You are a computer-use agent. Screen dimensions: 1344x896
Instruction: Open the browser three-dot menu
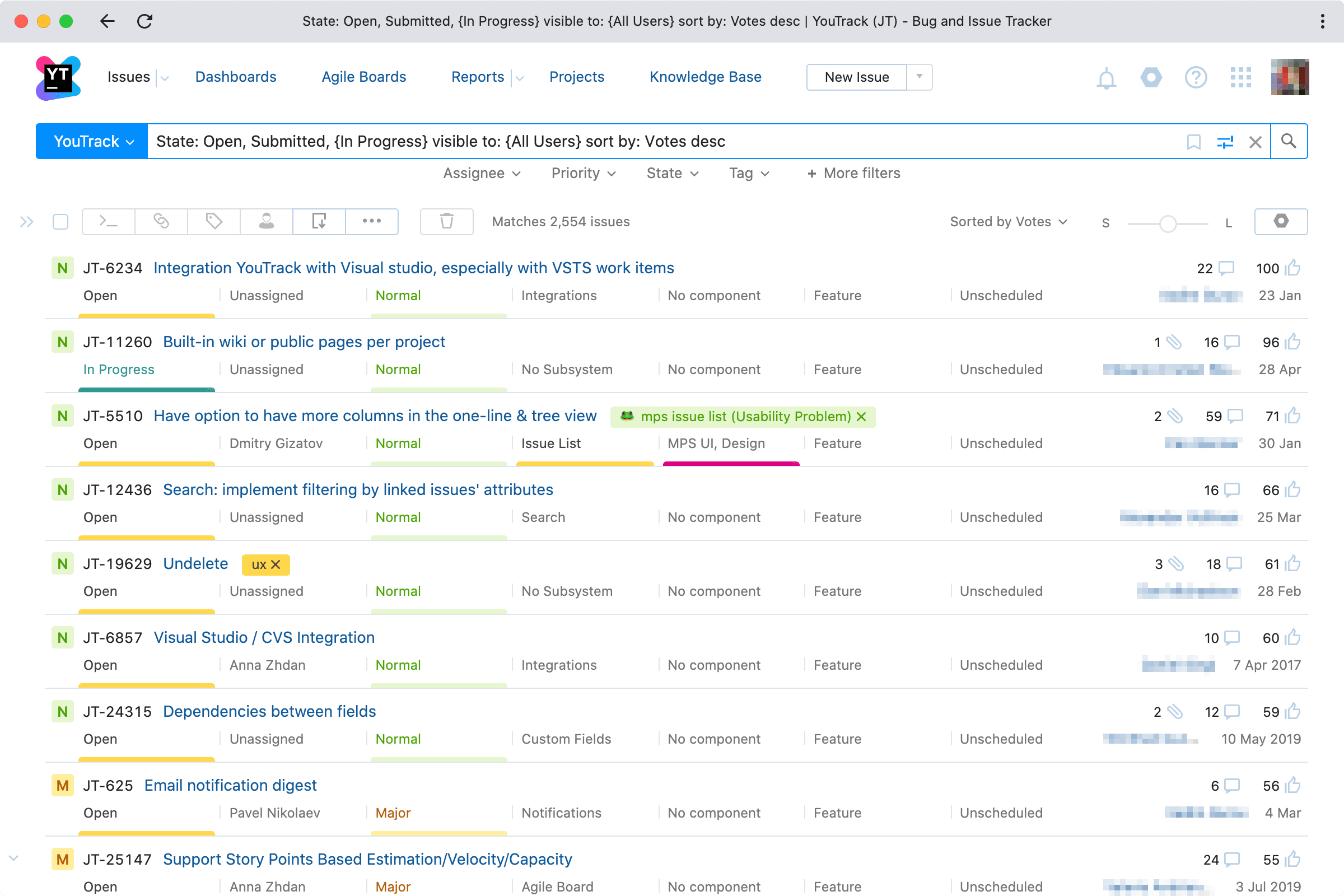tap(1322, 21)
